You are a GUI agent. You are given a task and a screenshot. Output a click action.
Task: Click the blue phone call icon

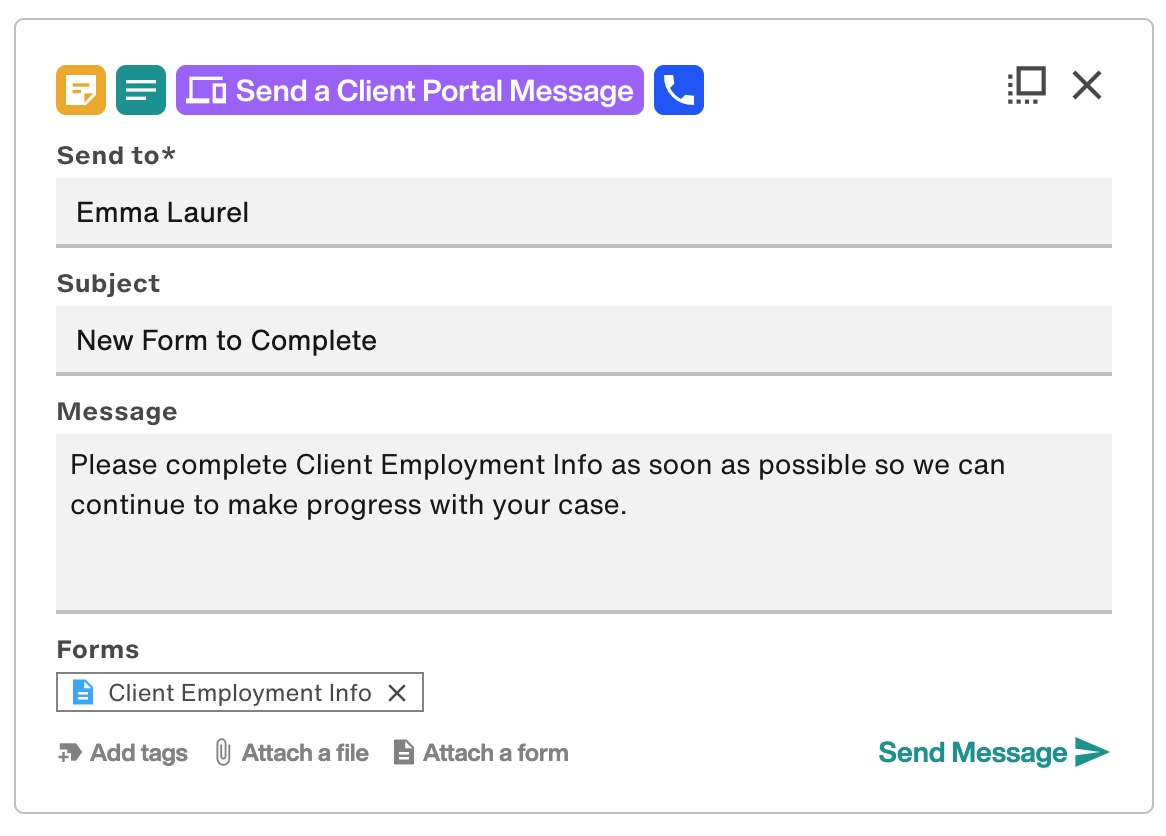click(x=679, y=90)
